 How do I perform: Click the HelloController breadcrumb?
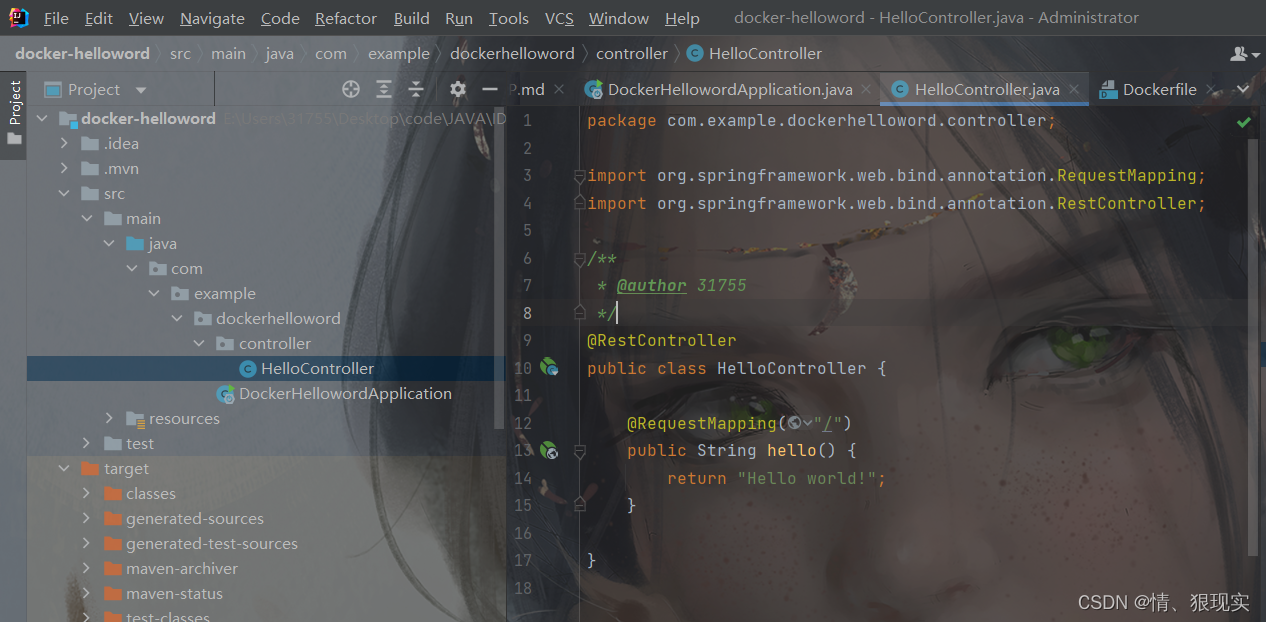pos(755,54)
